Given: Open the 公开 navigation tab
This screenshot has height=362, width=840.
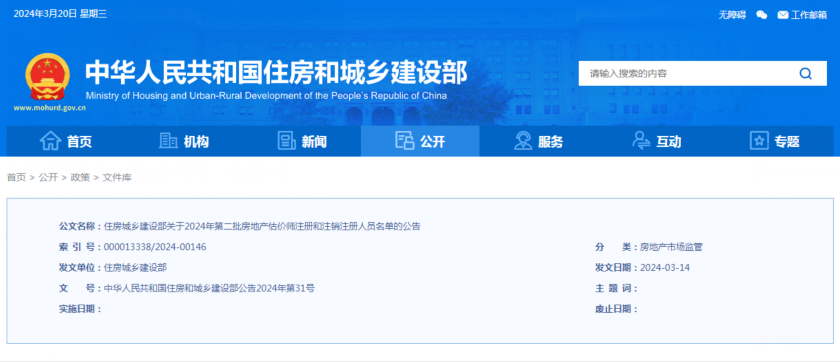Looking at the screenshot, I should tap(420, 141).
